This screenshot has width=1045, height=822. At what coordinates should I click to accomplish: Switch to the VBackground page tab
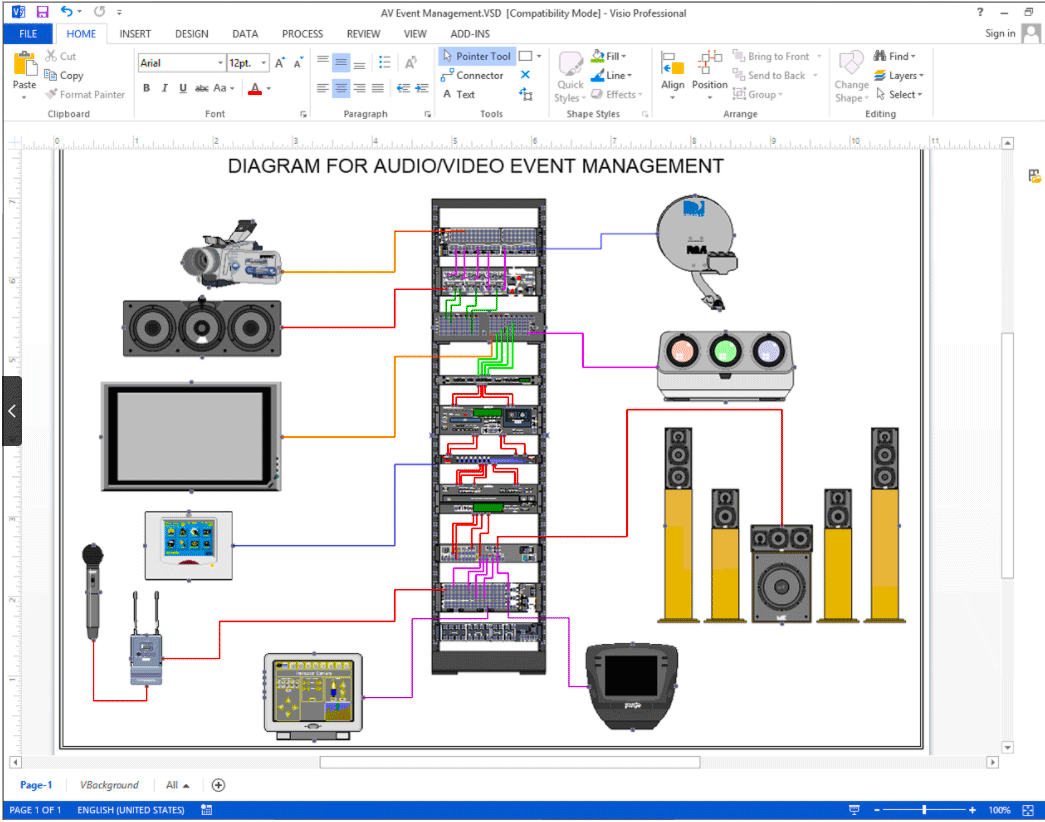(x=109, y=785)
